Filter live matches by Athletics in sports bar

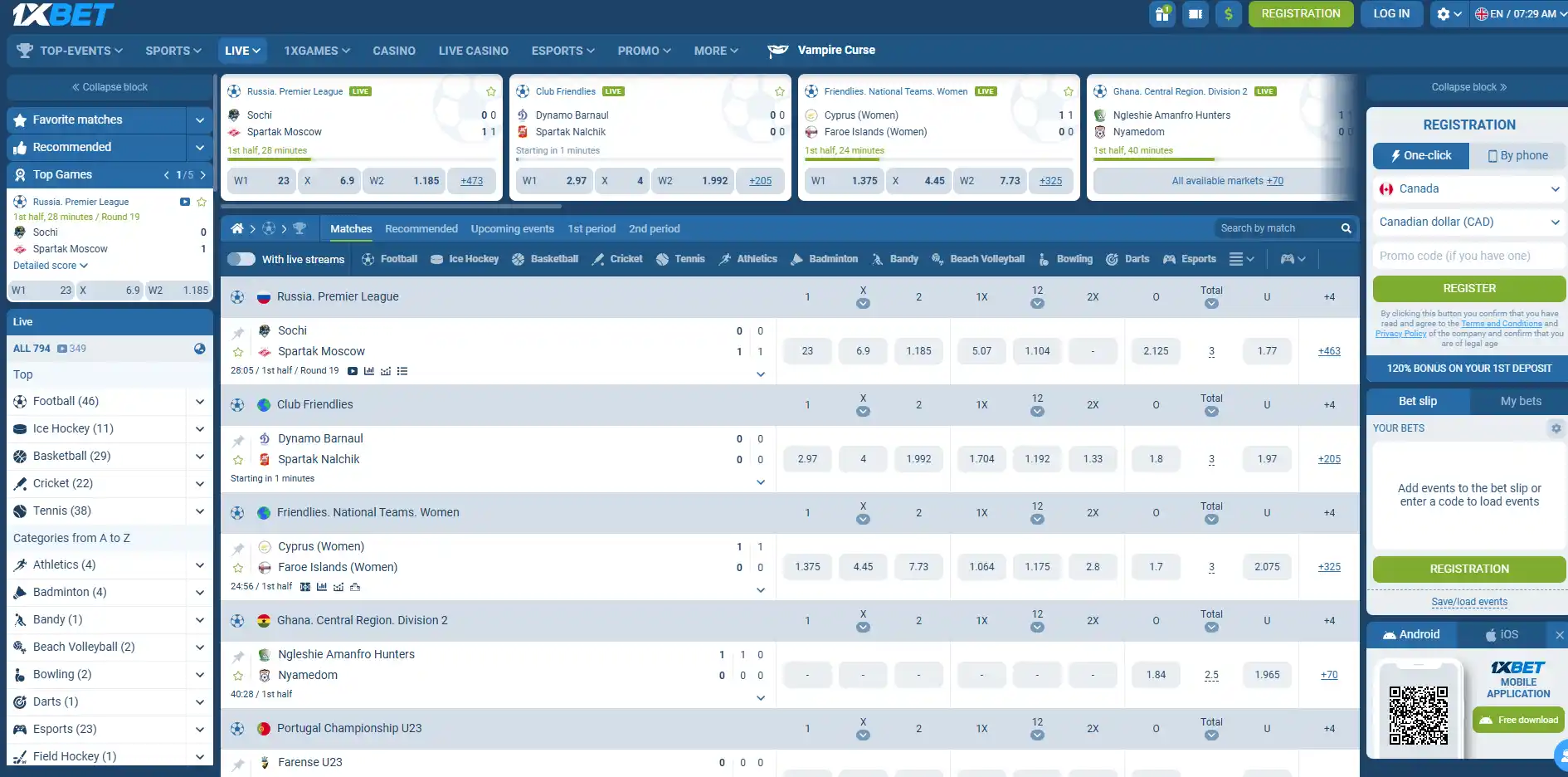click(x=748, y=259)
